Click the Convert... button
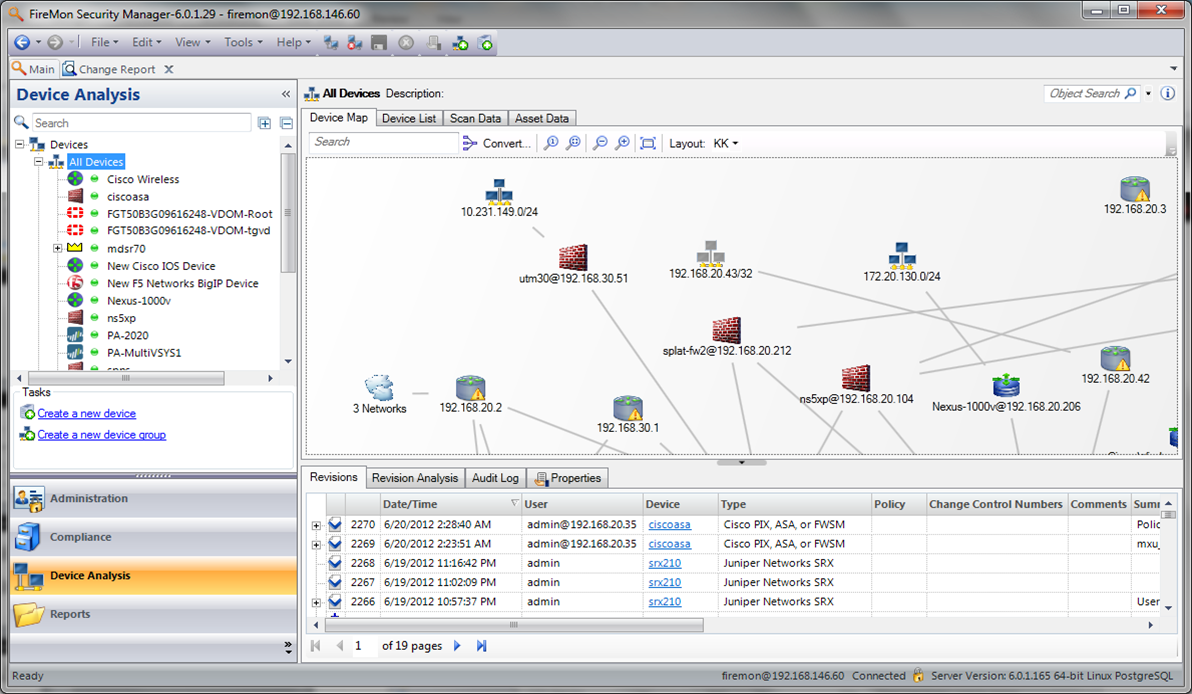 click(496, 143)
